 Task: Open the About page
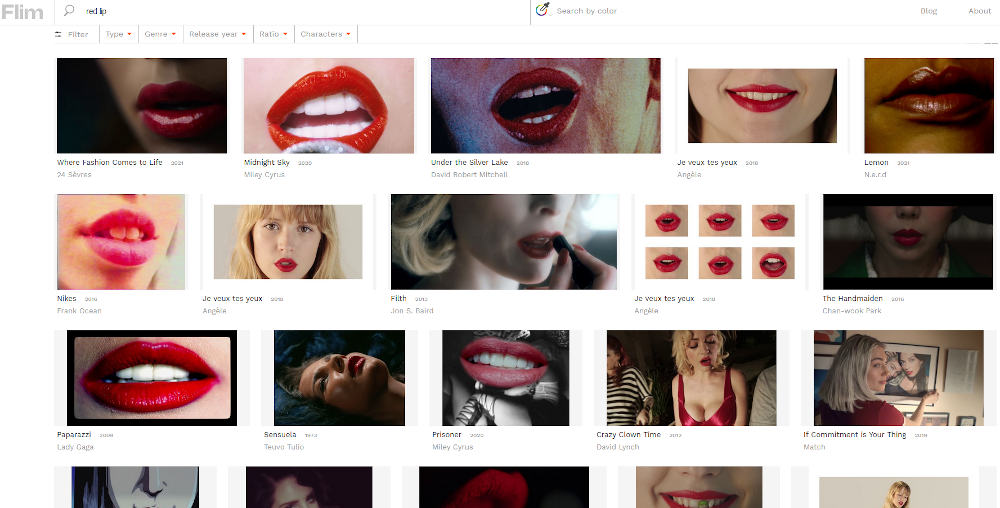click(980, 11)
